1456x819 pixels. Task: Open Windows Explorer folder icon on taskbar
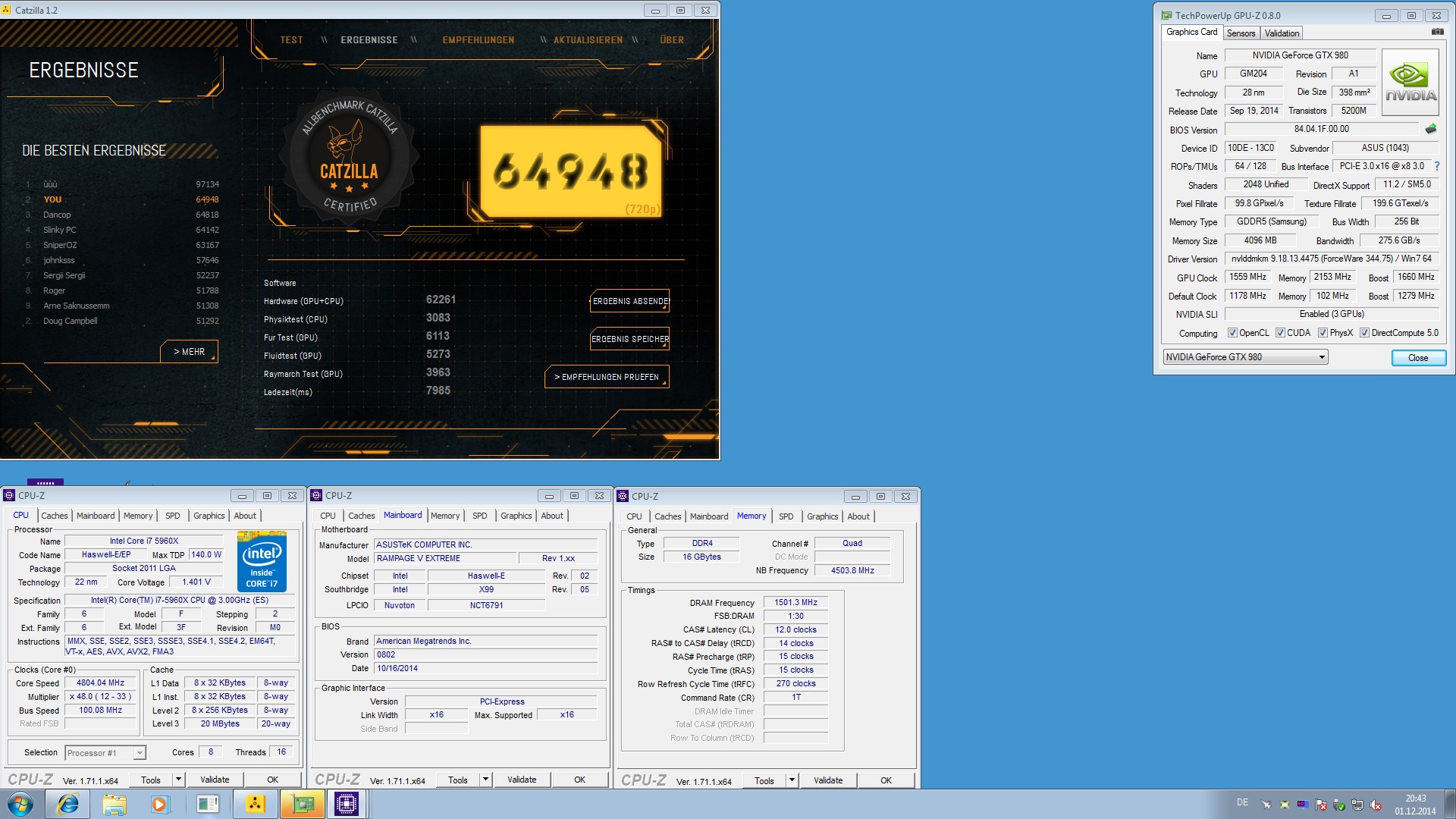pos(115,804)
